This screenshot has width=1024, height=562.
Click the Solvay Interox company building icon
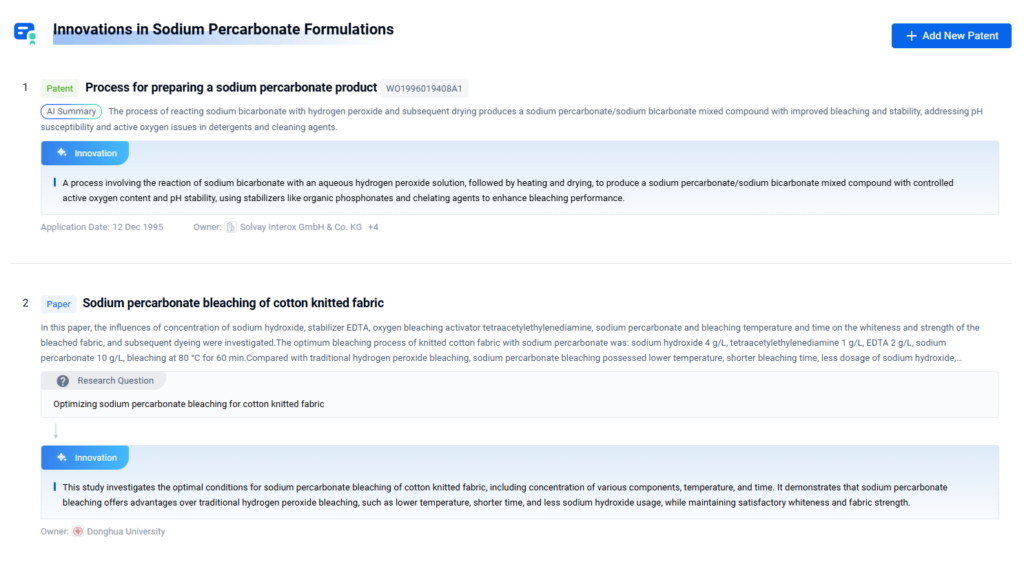[x=231, y=227]
